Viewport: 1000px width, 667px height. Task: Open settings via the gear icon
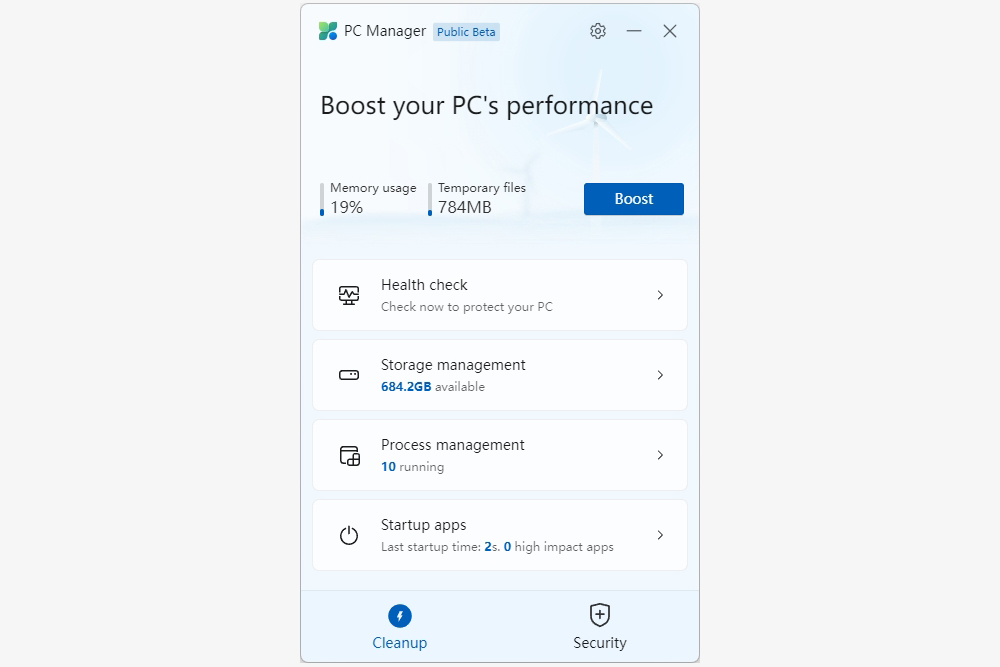tap(598, 31)
